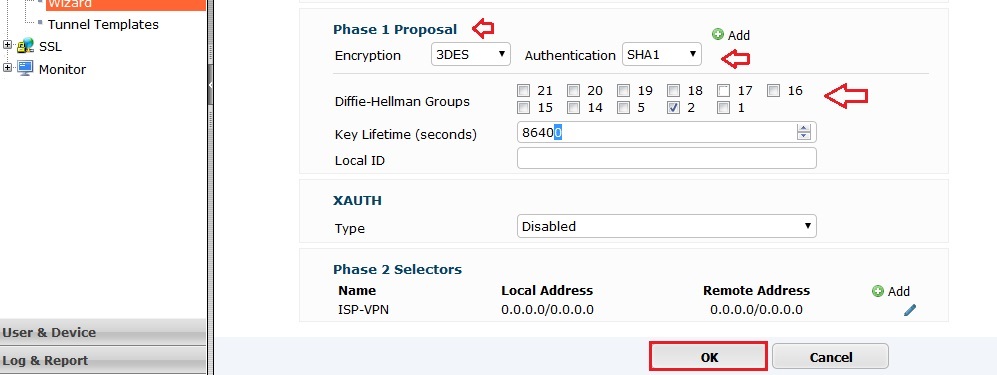Increase Key Lifetime with the up stepper arrow
The height and width of the screenshot is (375, 997).
pyautogui.click(x=804, y=128)
